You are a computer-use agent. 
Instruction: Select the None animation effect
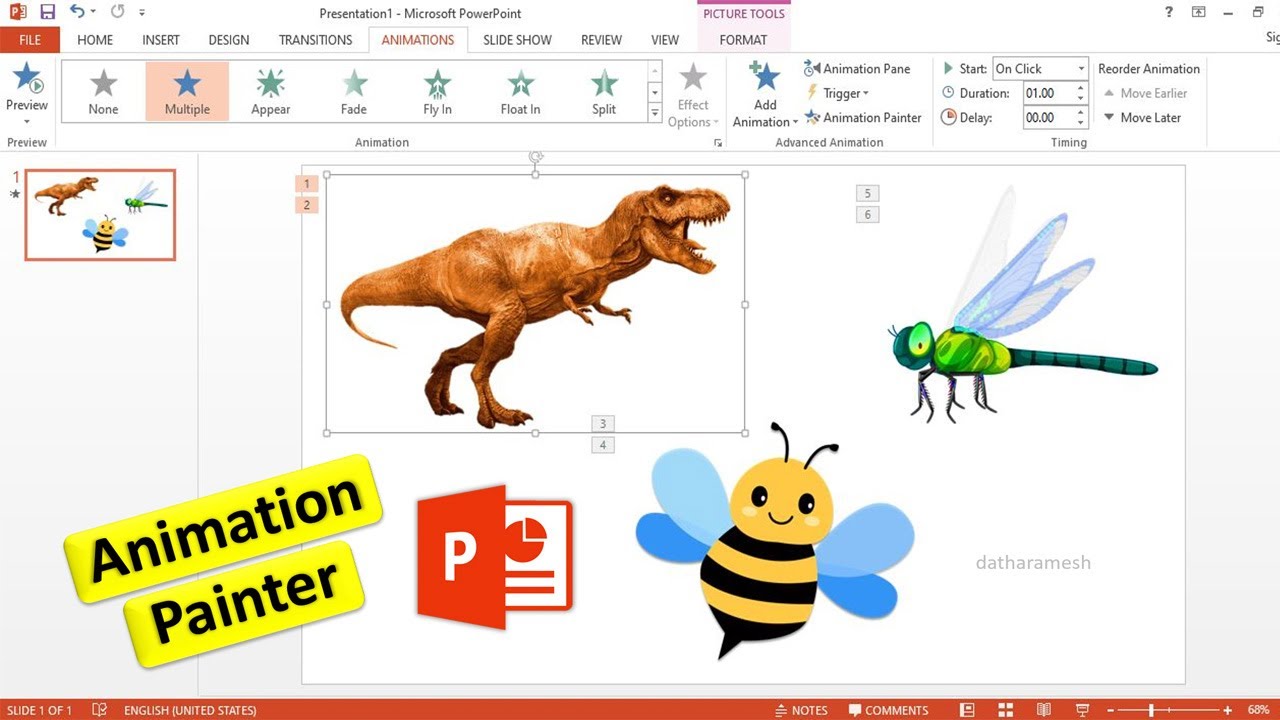[x=103, y=92]
